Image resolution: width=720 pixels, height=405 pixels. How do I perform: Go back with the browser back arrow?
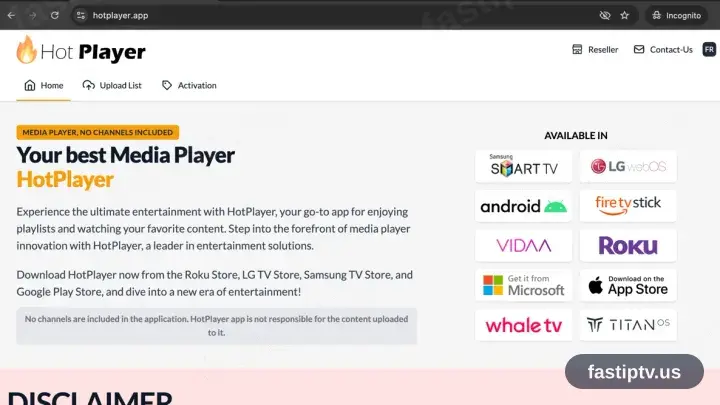[11, 15]
